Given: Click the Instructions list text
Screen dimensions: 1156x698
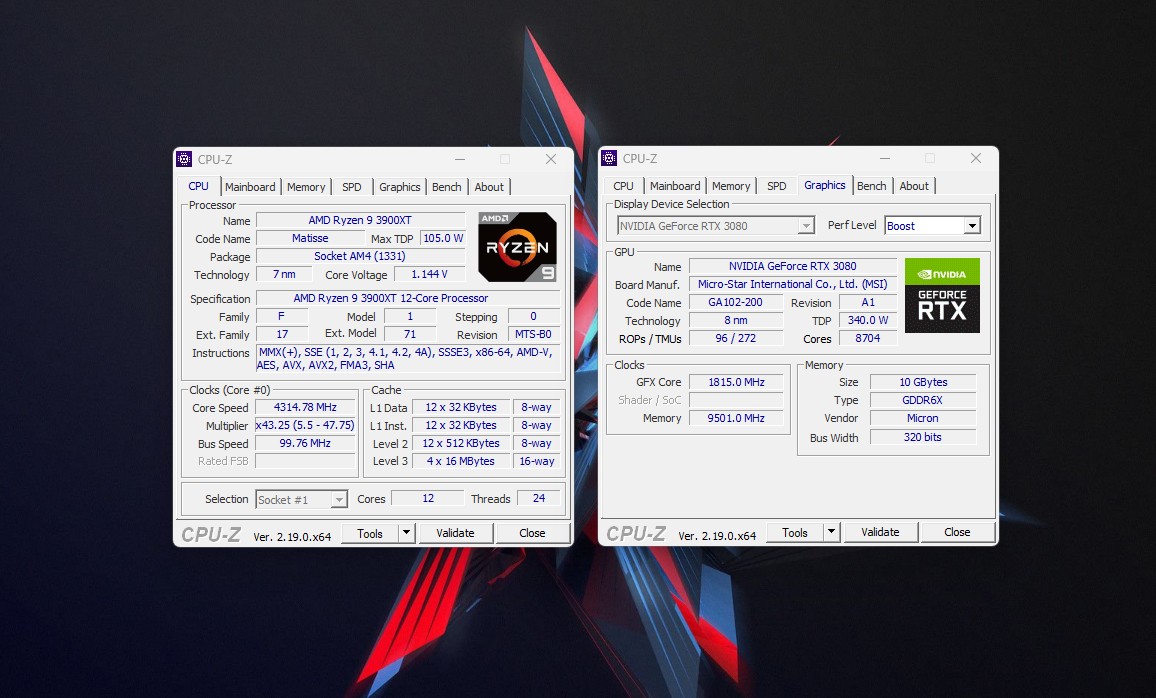Looking at the screenshot, I should 408,359.
